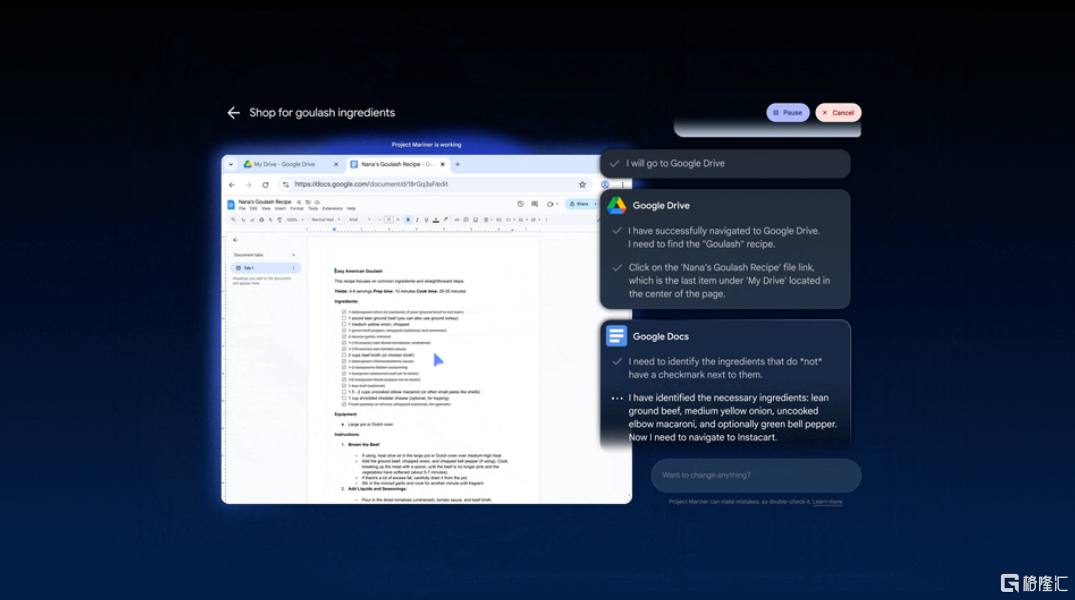Image resolution: width=1075 pixels, height=600 pixels.
Task: Pause the Project Mariner task
Action: click(788, 112)
